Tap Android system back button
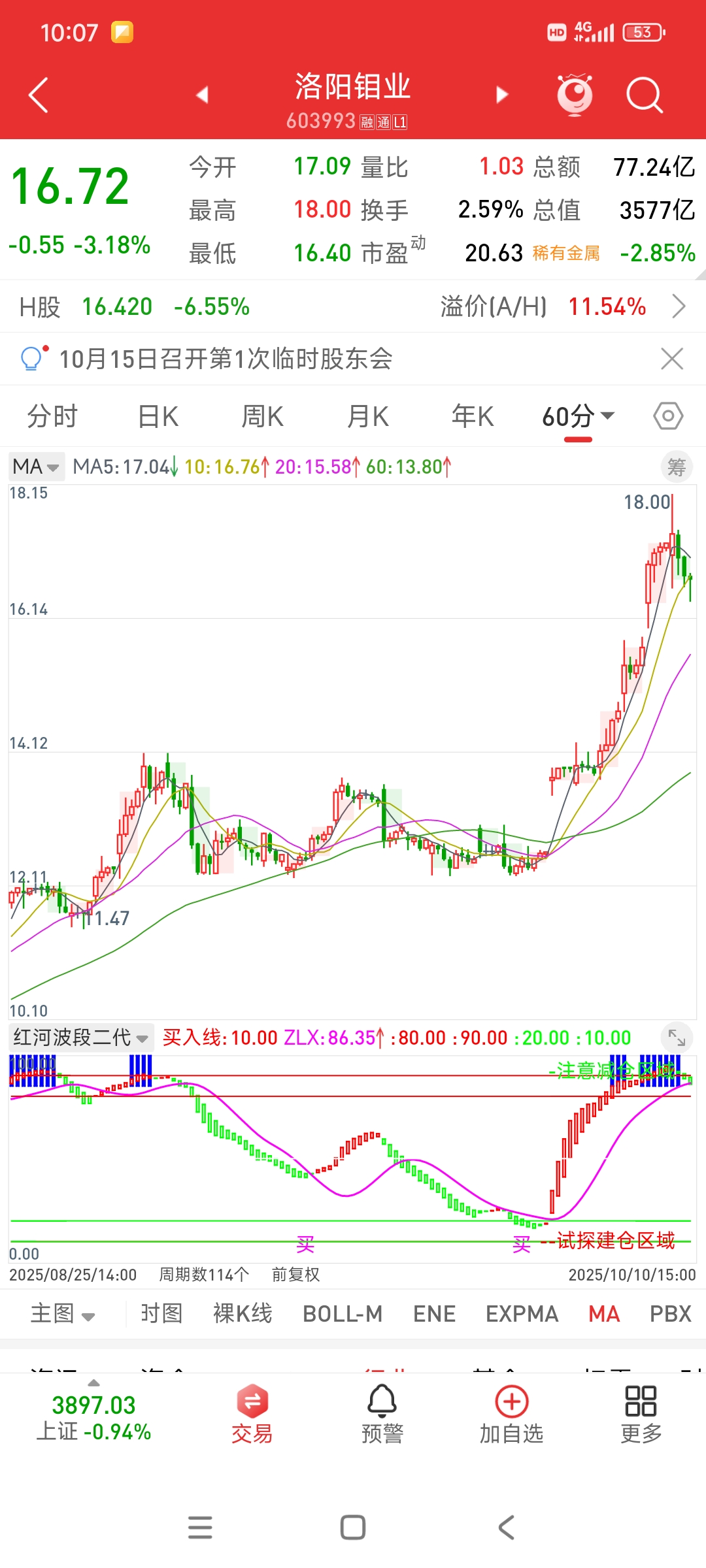Screen dimensions: 706x1568 coord(507,1527)
